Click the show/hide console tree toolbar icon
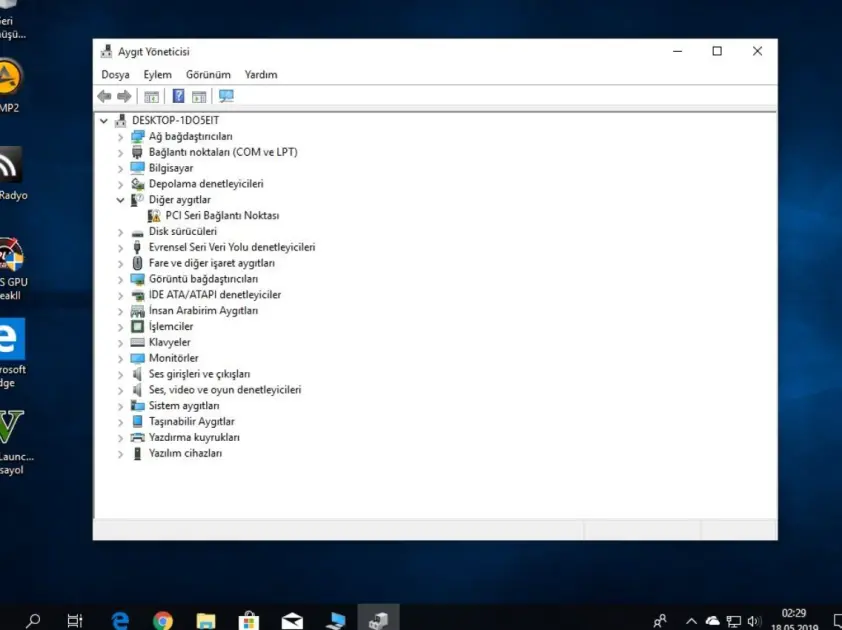This screenshot has height=630, width=842. pos(152,96)
